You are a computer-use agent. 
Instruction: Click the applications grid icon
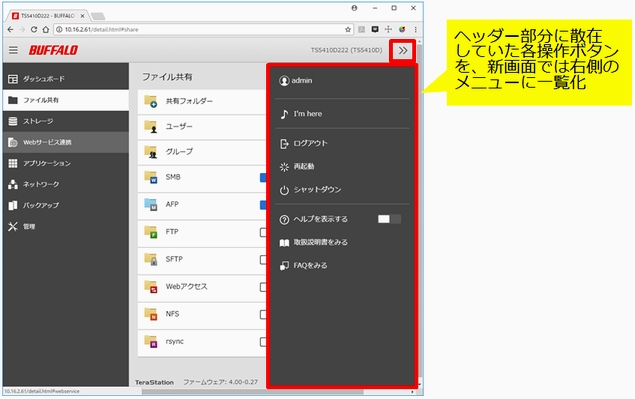13,163
